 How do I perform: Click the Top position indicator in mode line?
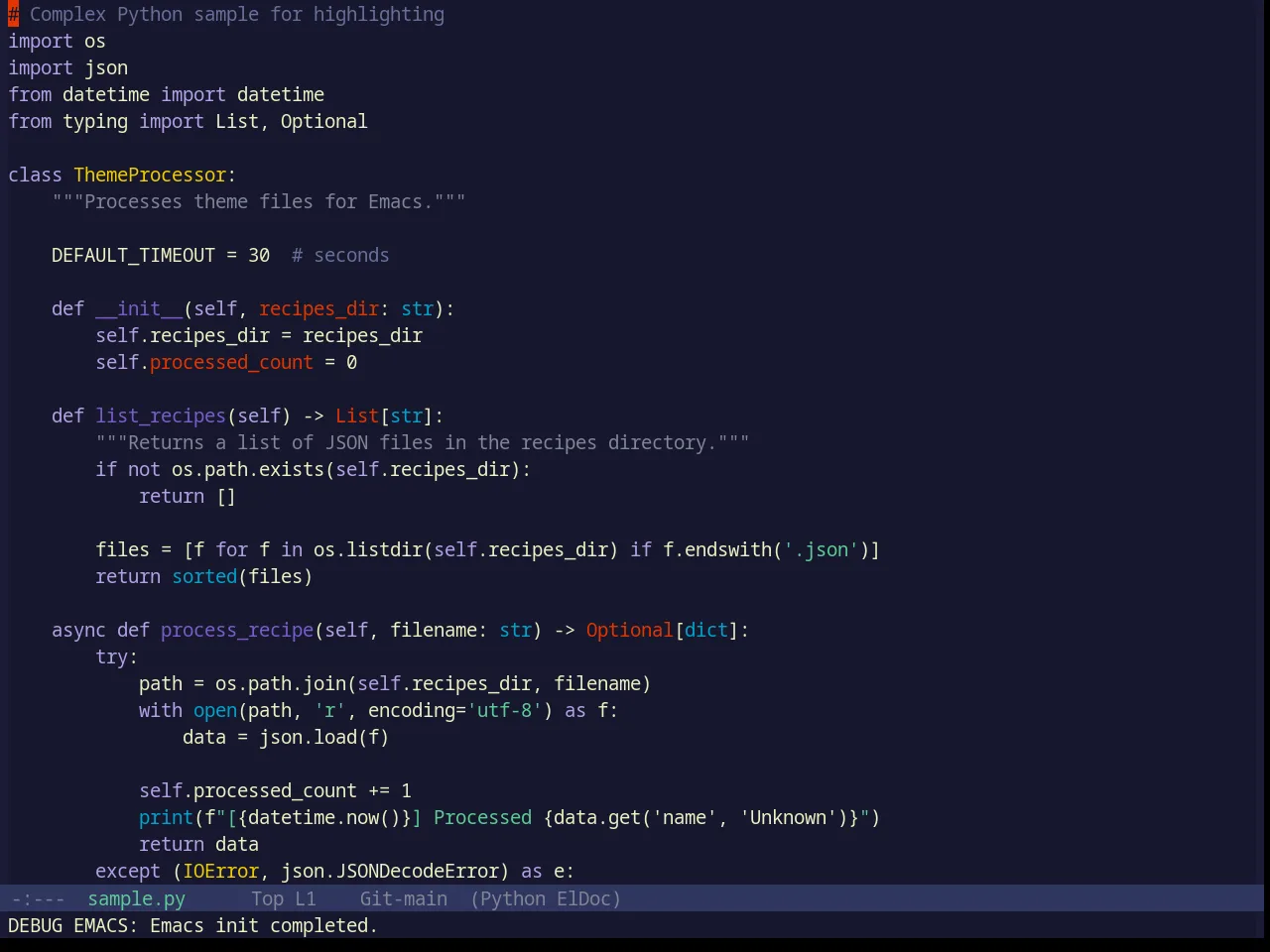pos(267,898)
